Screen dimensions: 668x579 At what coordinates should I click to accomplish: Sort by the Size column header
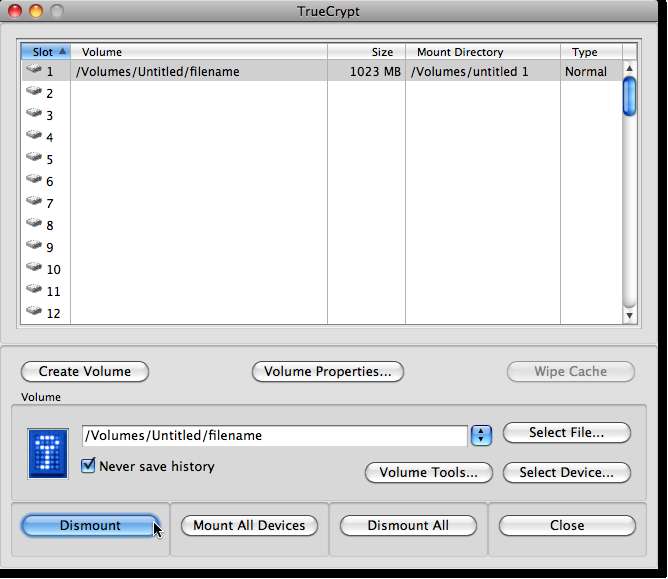point(366,52)
